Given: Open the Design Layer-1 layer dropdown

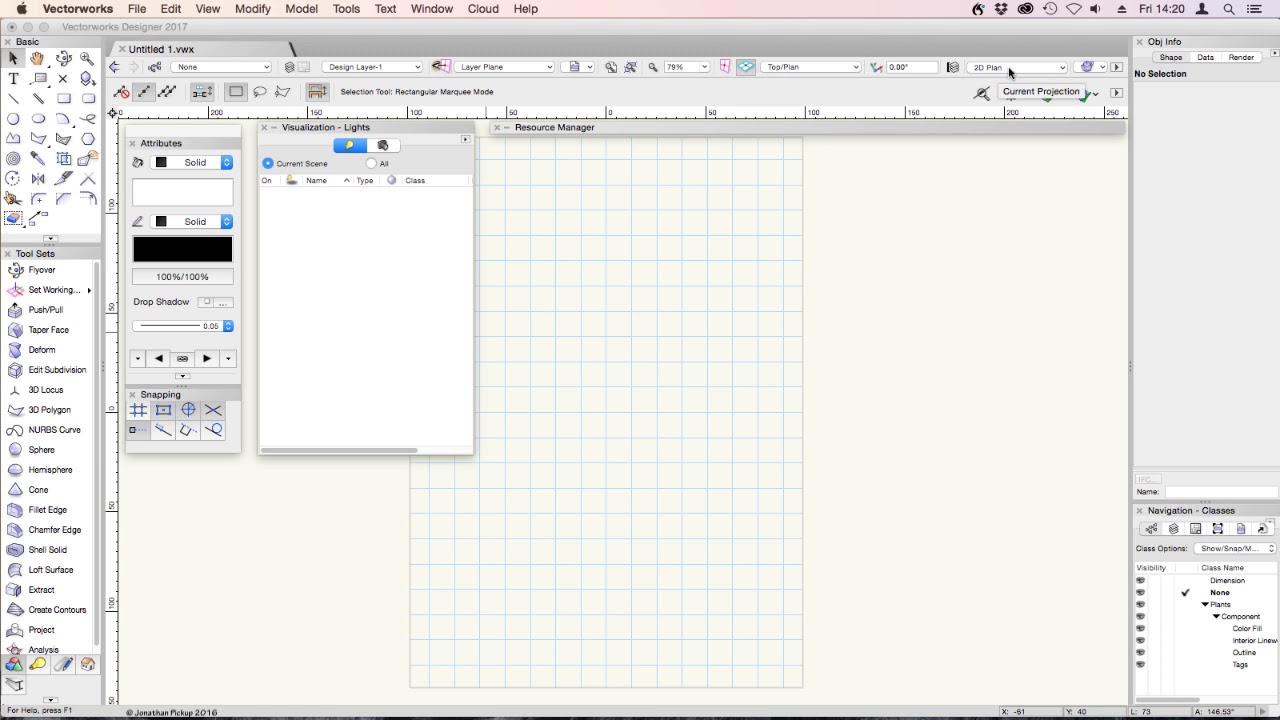Looking at the screenshot, I should coord(374,67).
